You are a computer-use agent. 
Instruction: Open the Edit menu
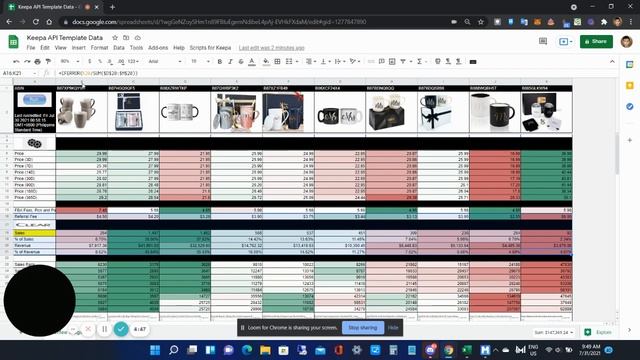click(x=45, y=48)
